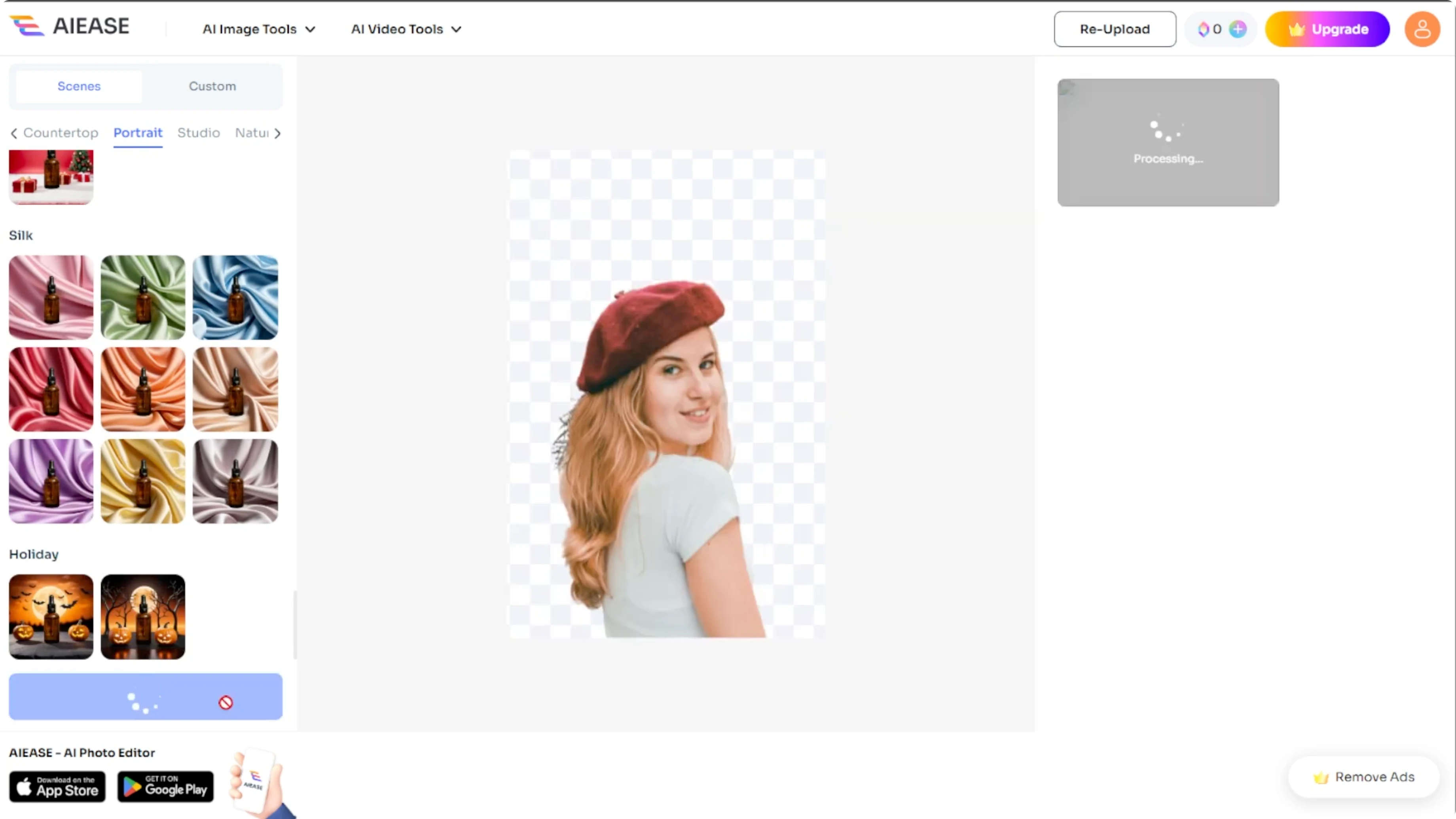1456x819 pixels.
Task: Click the AIEASE - AI Photo Editor text
Action: point(82,753)
